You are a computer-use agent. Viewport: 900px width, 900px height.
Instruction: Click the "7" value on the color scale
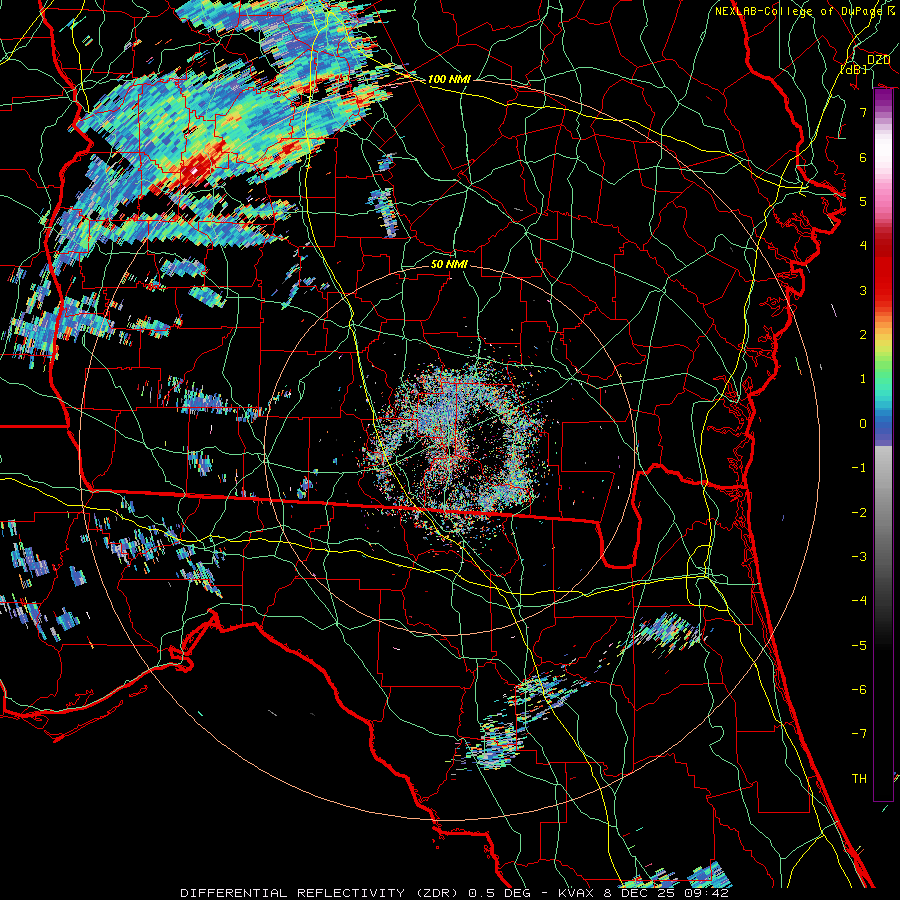[x=863, y=112]
